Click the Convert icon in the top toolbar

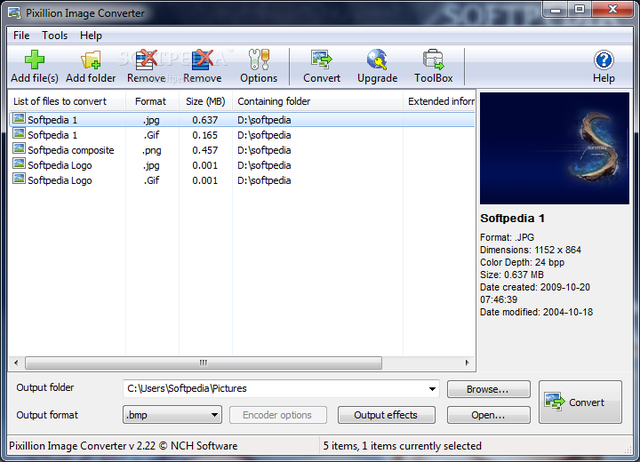coord(322,60)
